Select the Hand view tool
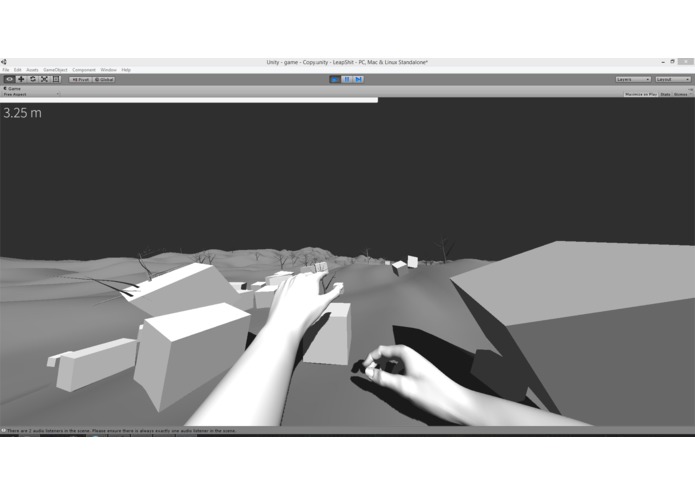The height and width of the screenshot is (494, 695). tap(9, 79)
